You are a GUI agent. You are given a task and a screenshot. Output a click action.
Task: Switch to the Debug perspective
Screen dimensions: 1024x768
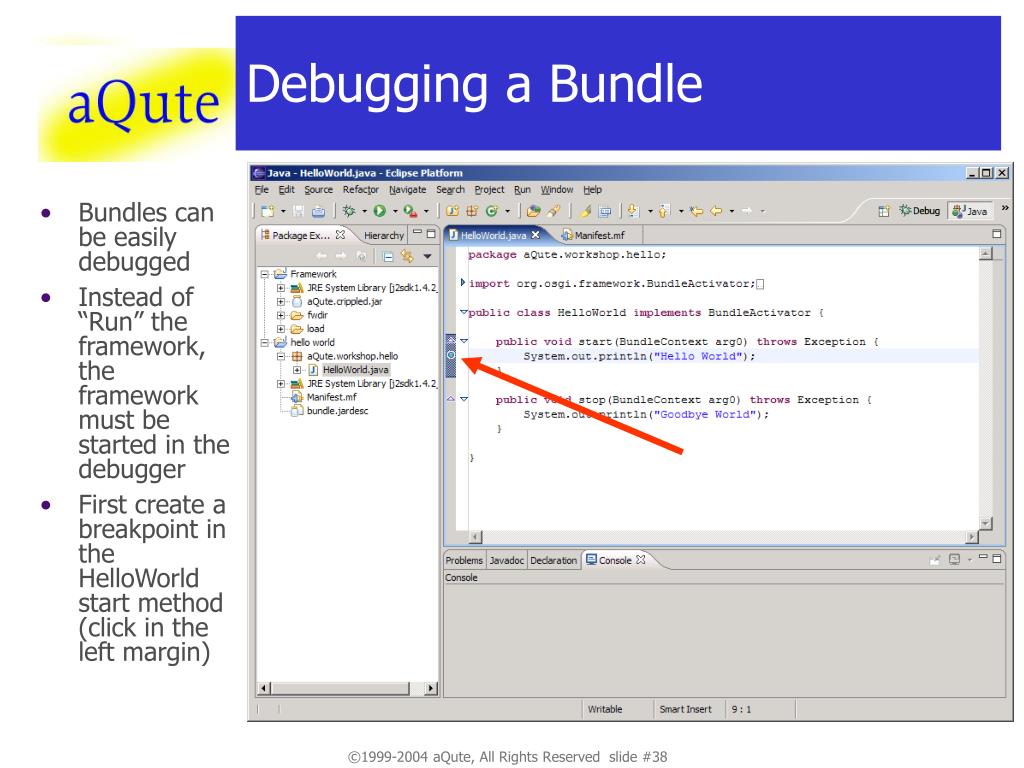(920, 210)
